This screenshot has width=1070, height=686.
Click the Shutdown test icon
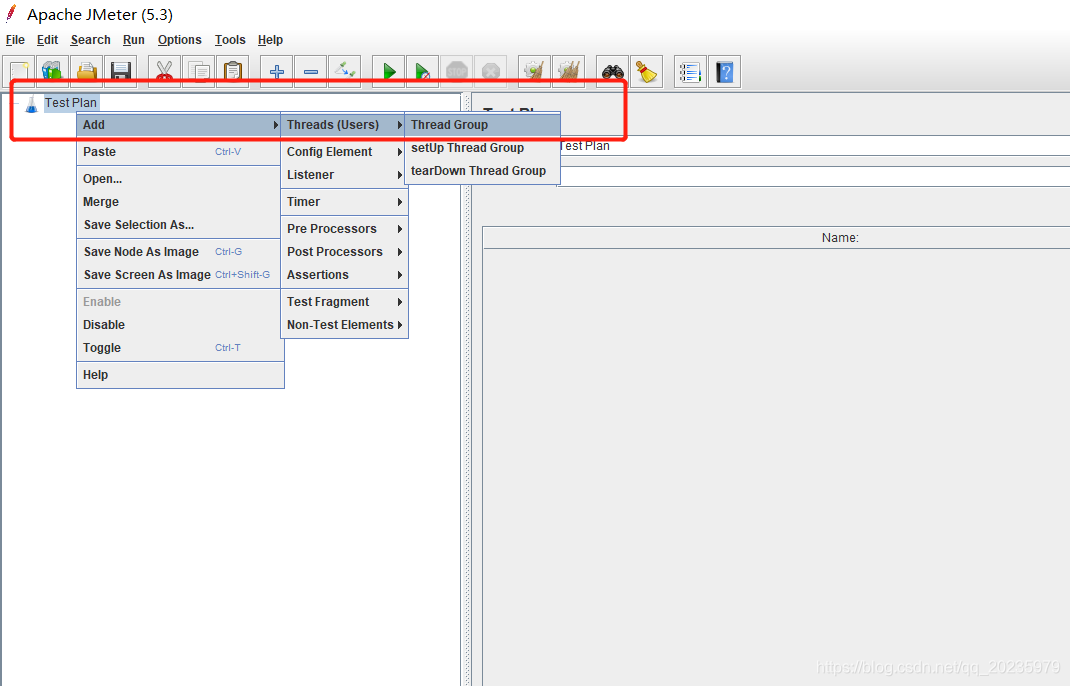click(491, 71)
